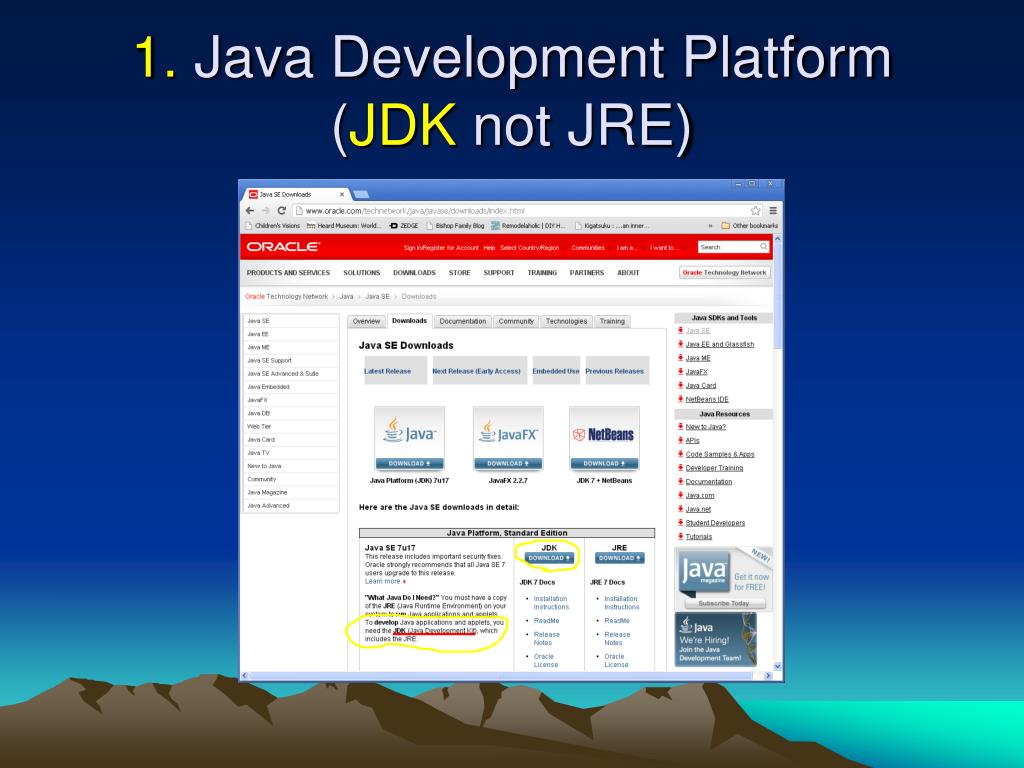This screenshot has height=768, width=1024.
Task: Reload the page with the refresh icon
Action: 281,210
